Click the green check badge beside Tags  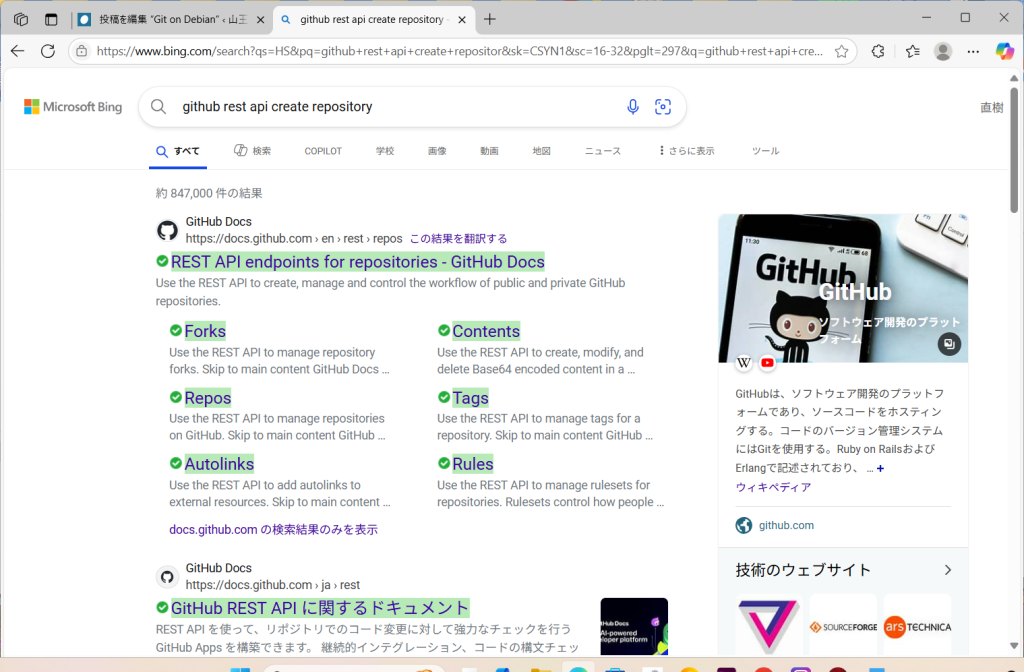pos(444,397)
